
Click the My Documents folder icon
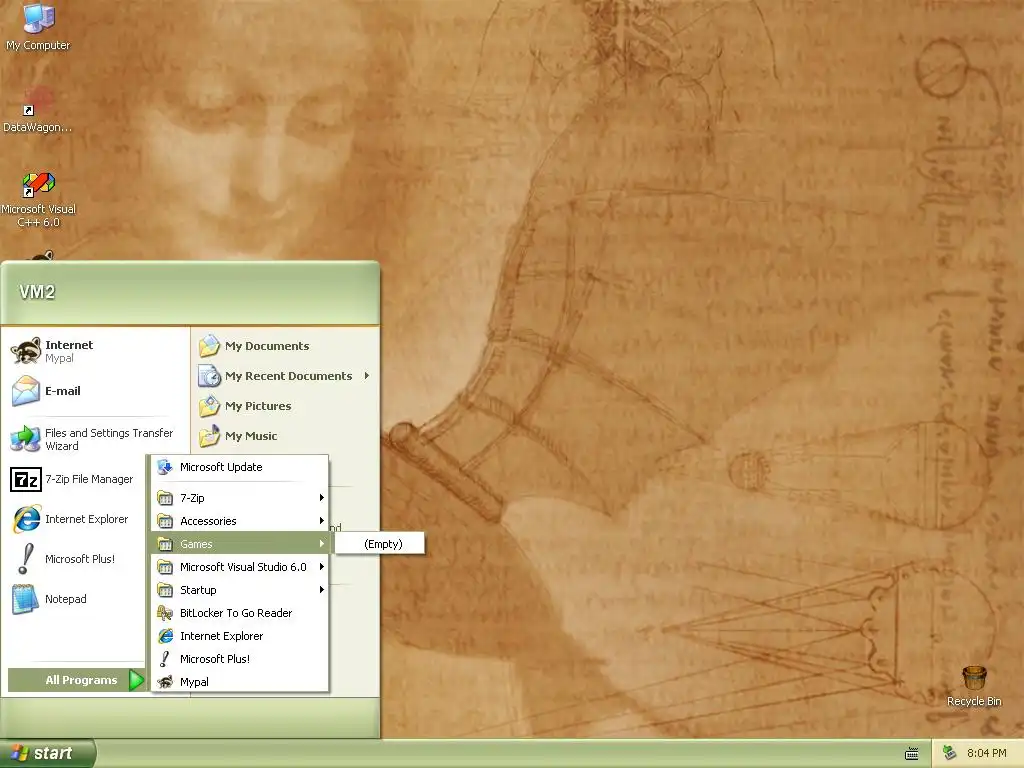tap(210, 345)
